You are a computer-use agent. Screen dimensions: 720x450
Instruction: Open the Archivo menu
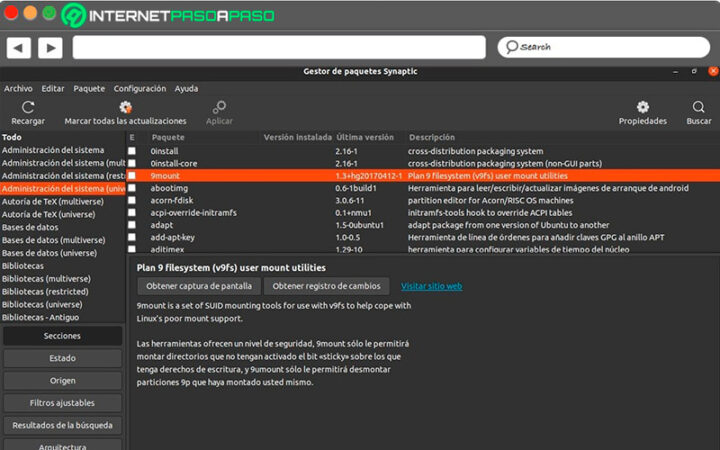coord(18,89)
